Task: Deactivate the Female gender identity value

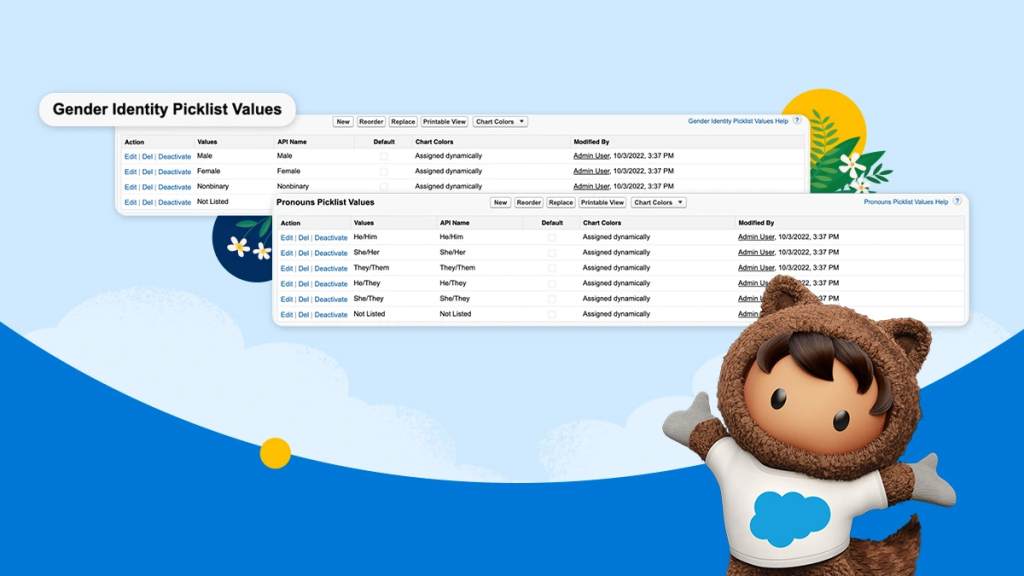Action: (174, 172)
